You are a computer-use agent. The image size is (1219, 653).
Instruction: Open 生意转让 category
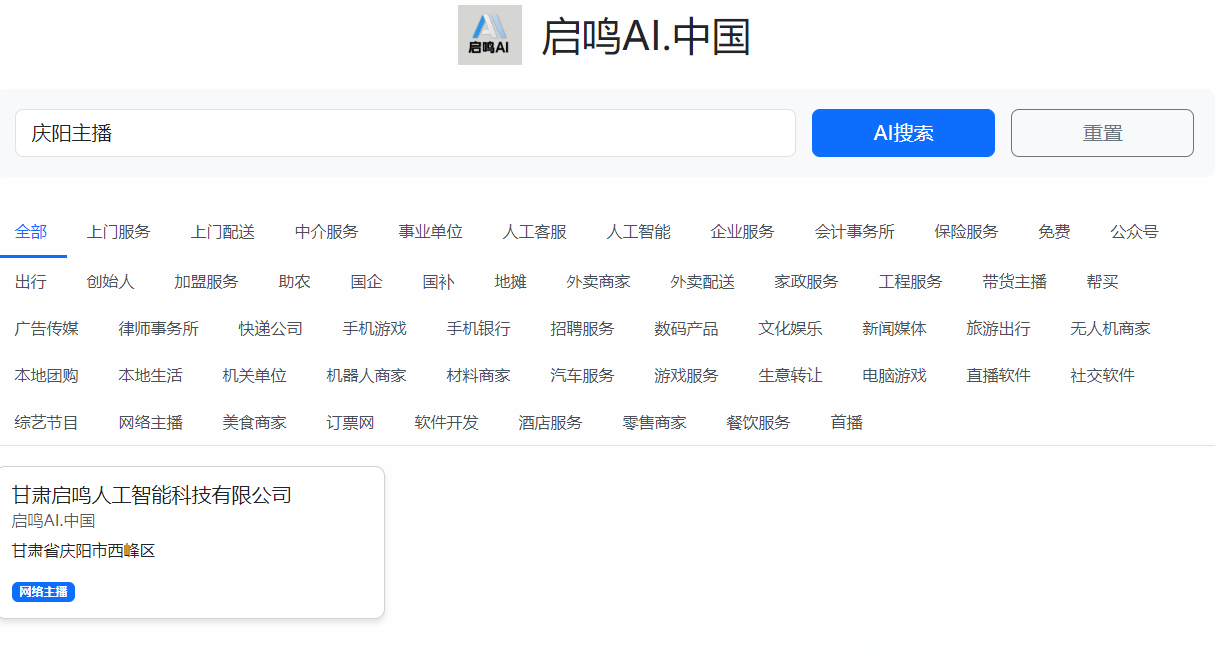pyautogui.click(x=791, y=375)
